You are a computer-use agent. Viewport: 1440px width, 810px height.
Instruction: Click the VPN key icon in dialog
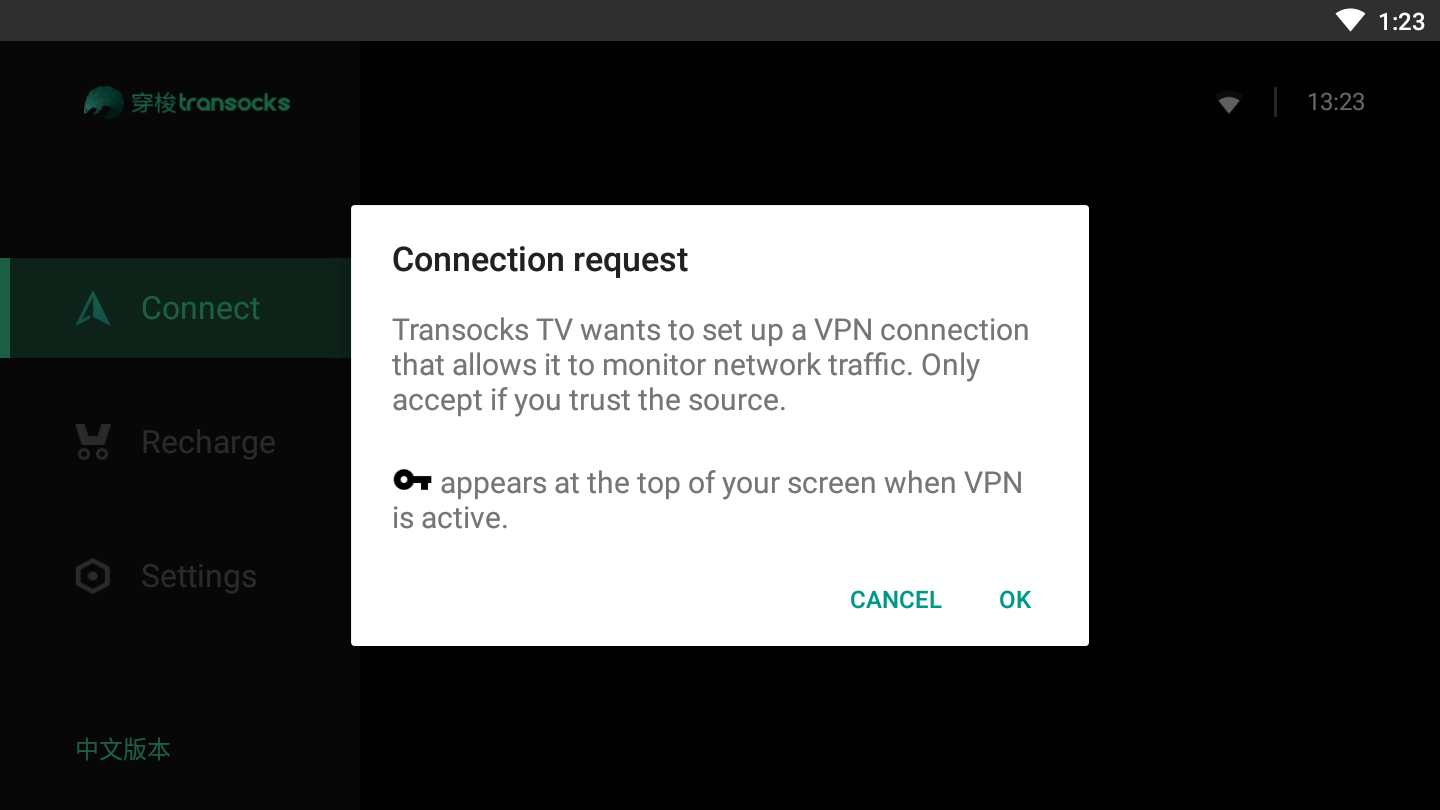[x=412, y=481]
